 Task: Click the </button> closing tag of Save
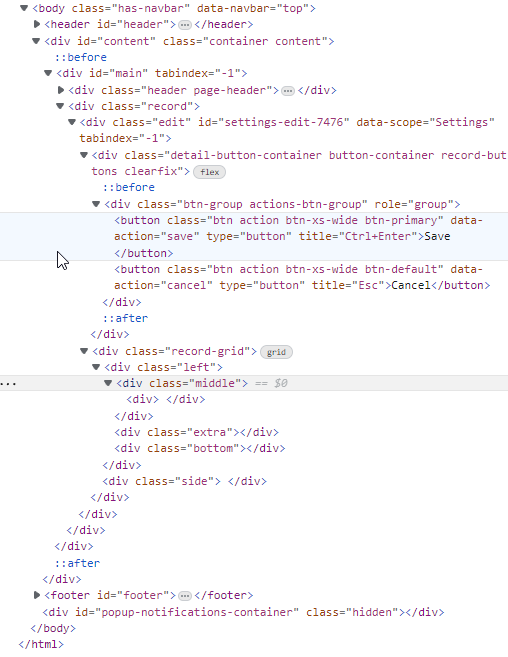click(144, 253)
